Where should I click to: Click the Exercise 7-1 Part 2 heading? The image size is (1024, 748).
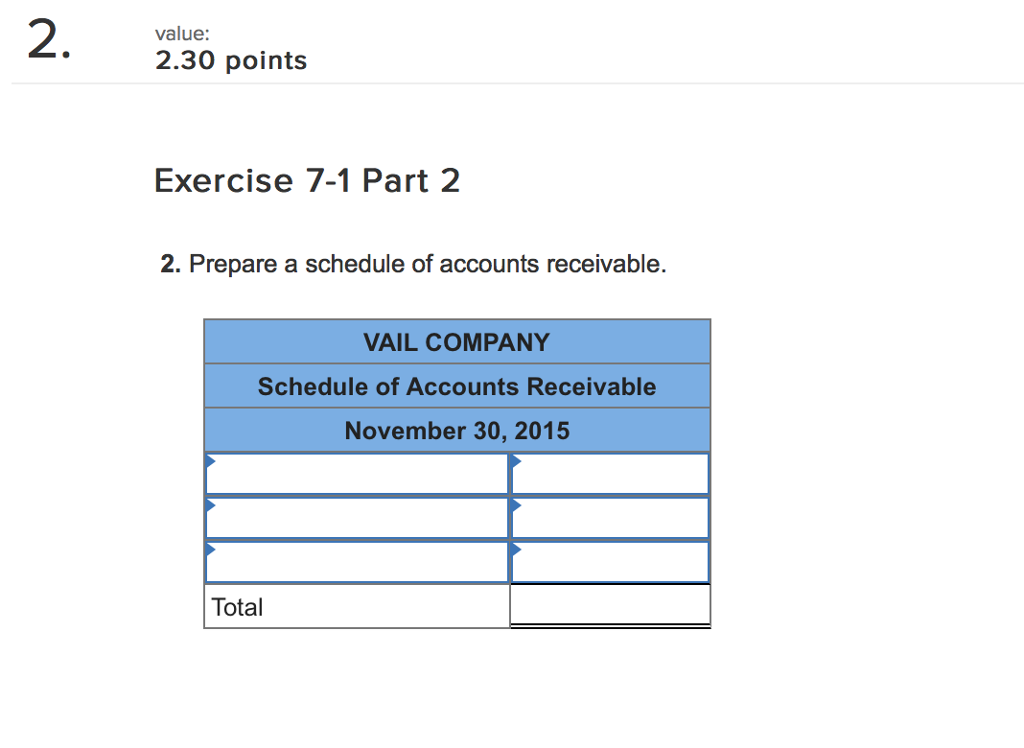click(x=307, y=181)
